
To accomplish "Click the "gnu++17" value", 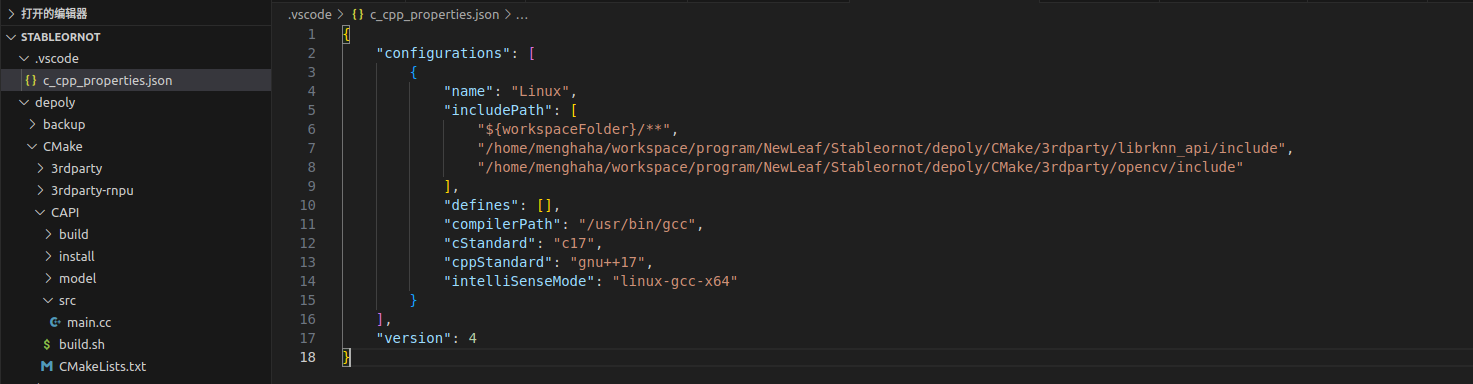I will tap(607, 262).
